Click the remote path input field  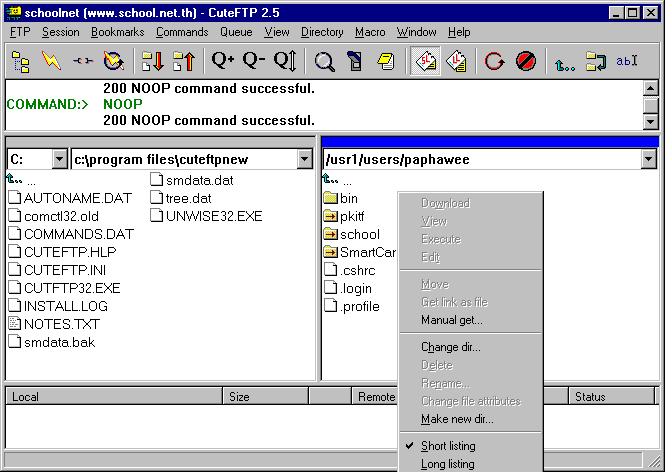[482, 159]
